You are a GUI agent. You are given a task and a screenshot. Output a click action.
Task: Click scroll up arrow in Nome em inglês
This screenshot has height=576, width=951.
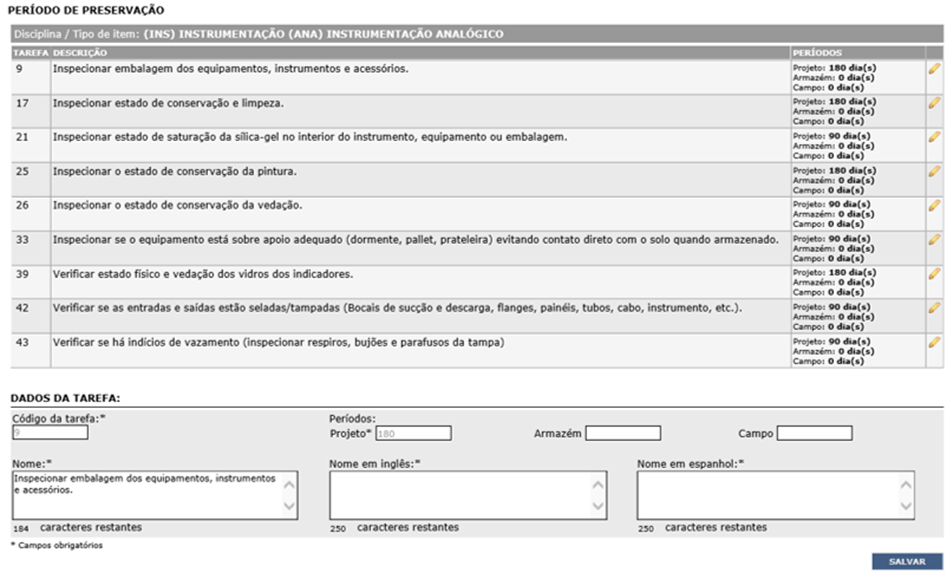tap(598, 484)
